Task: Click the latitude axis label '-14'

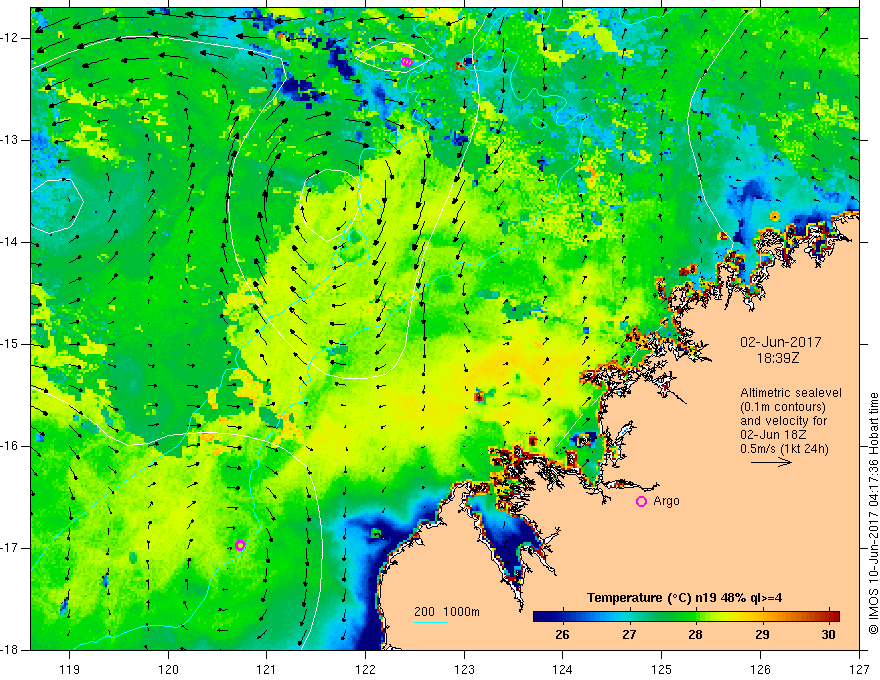Action: 10,242
